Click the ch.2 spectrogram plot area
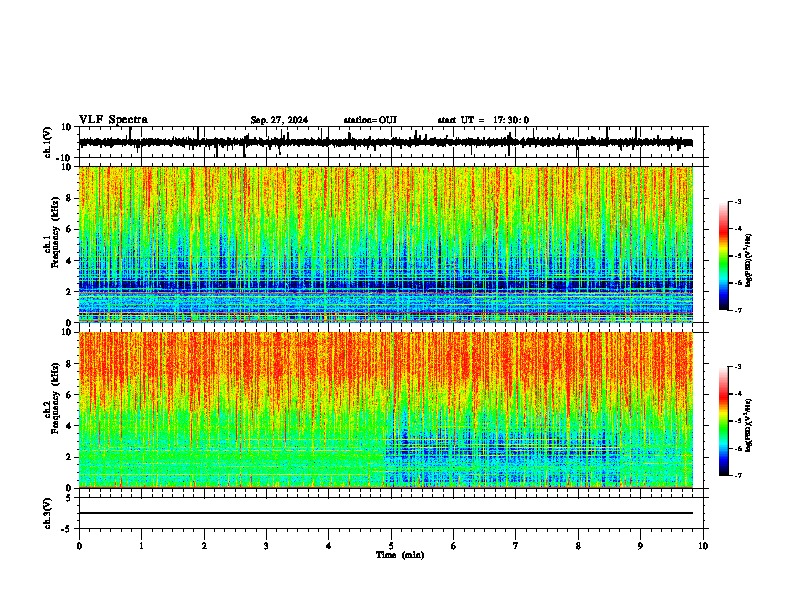792x612 pixels. [386, 410]
